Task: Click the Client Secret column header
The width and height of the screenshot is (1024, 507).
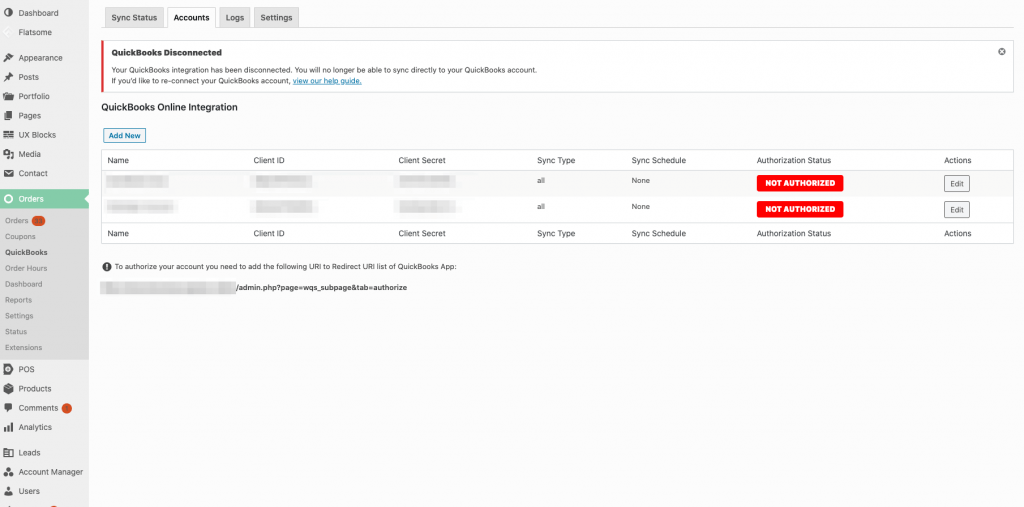Action: tap(422, 161)
